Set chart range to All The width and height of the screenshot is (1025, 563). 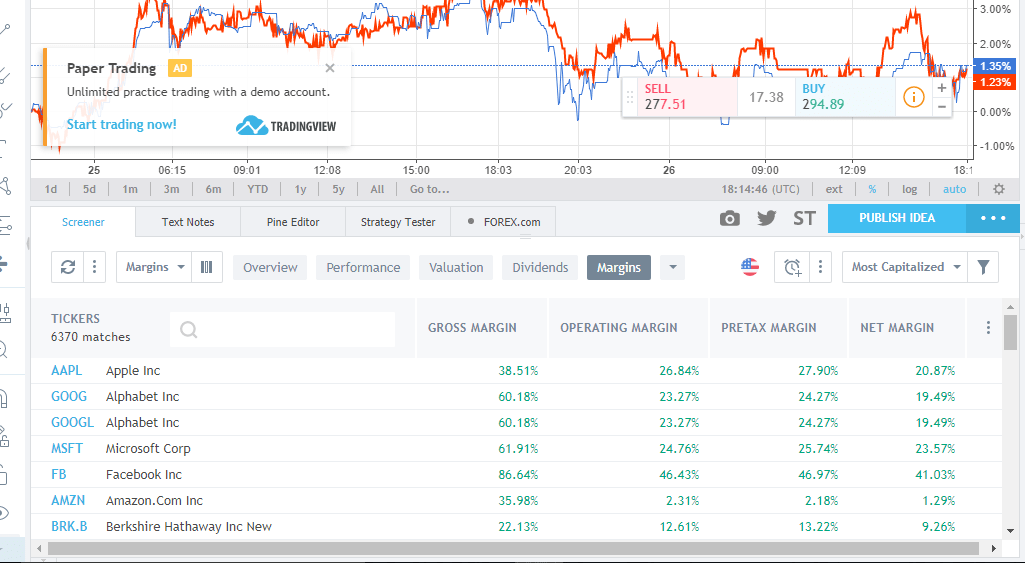[x=377, y=189]
